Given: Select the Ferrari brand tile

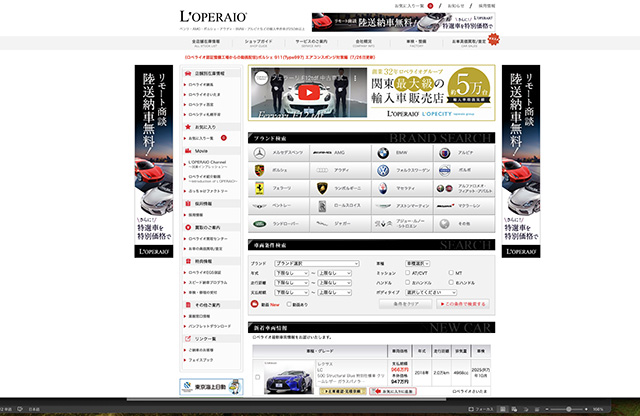Looking at the screenshot, I should point(279,188).
